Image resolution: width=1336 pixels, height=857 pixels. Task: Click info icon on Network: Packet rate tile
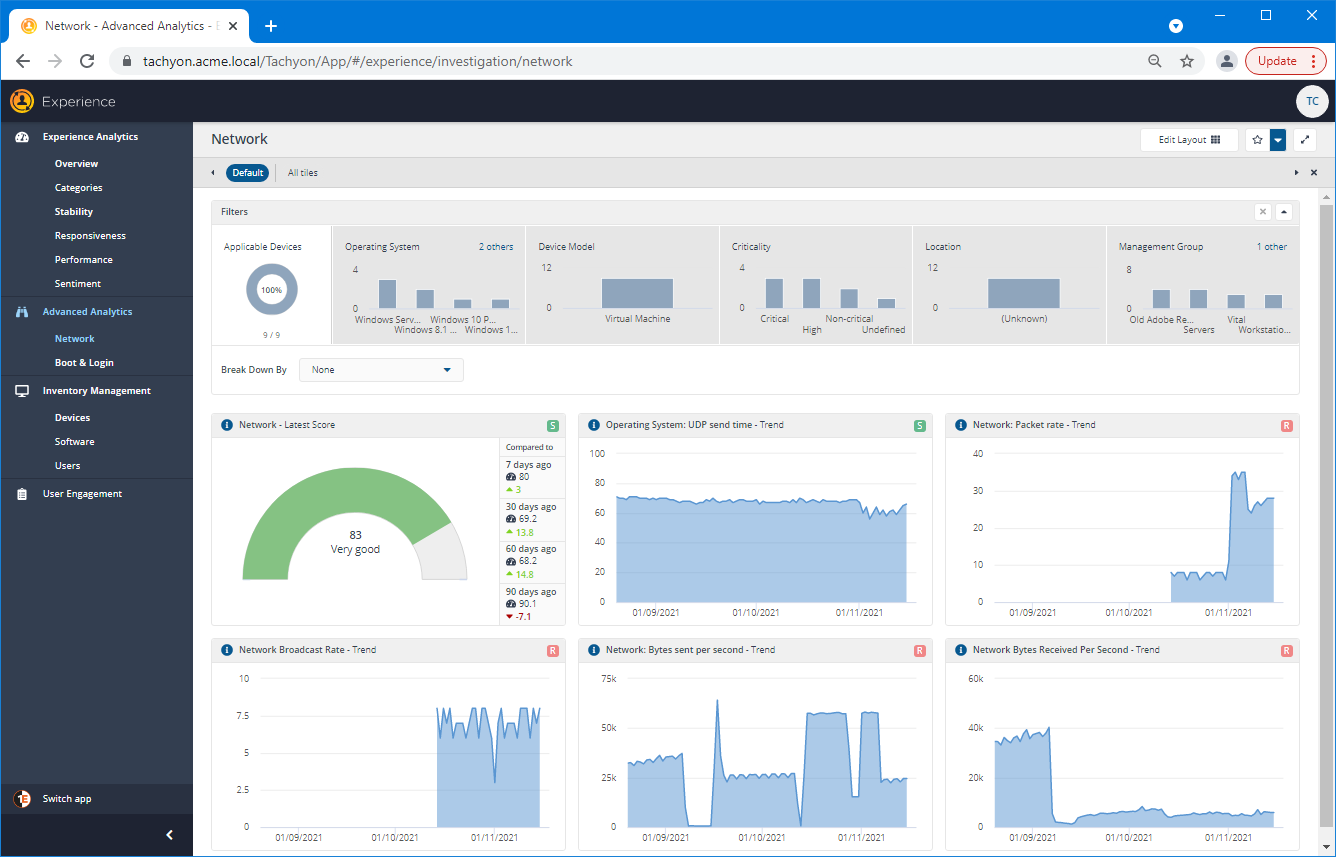tap(961, 425)
